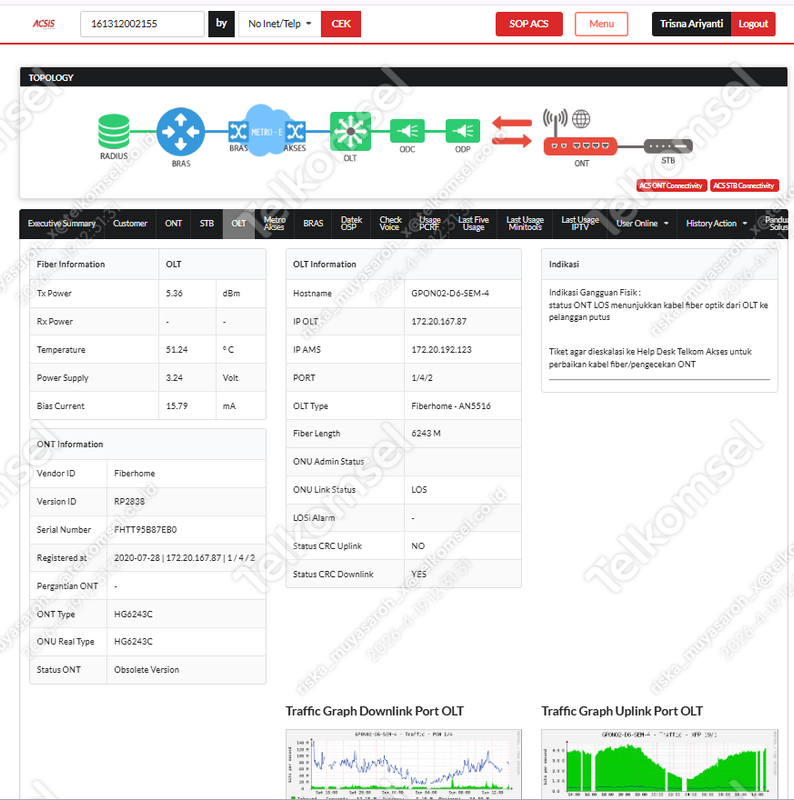Click the blue BRAS router icon
The width and height of the screenshot is (794, 800).
point(181,132)
